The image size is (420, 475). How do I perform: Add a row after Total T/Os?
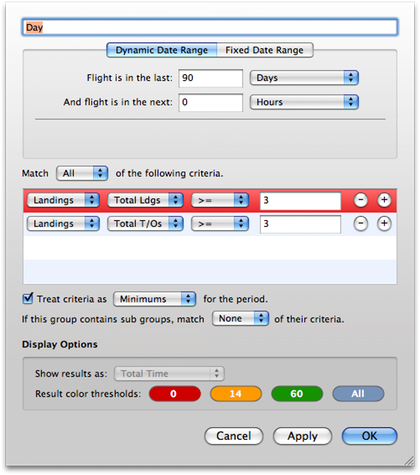coord(384,224)
